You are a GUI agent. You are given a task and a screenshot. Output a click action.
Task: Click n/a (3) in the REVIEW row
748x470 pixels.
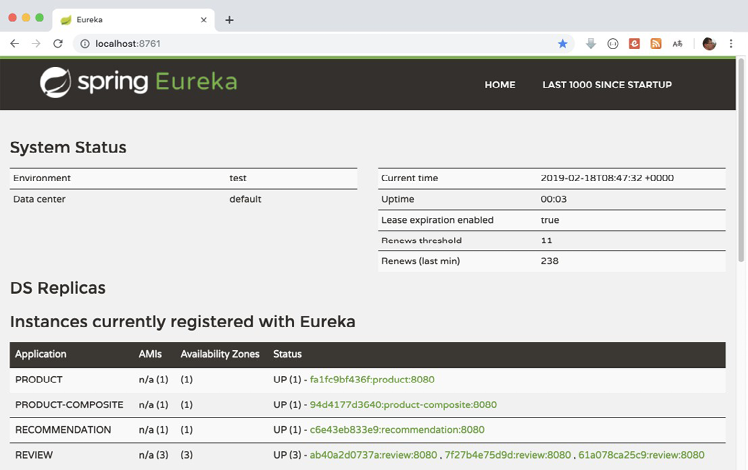153,455
